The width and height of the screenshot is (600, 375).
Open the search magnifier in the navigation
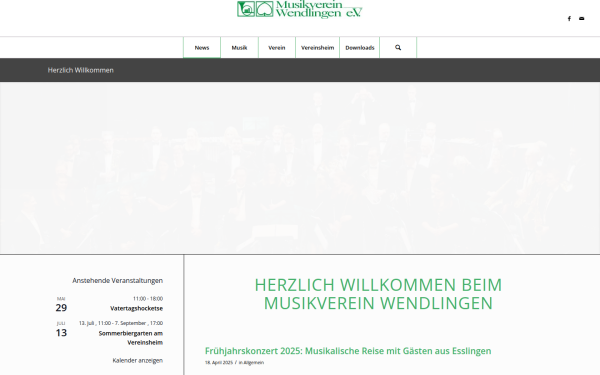point(398,47)
